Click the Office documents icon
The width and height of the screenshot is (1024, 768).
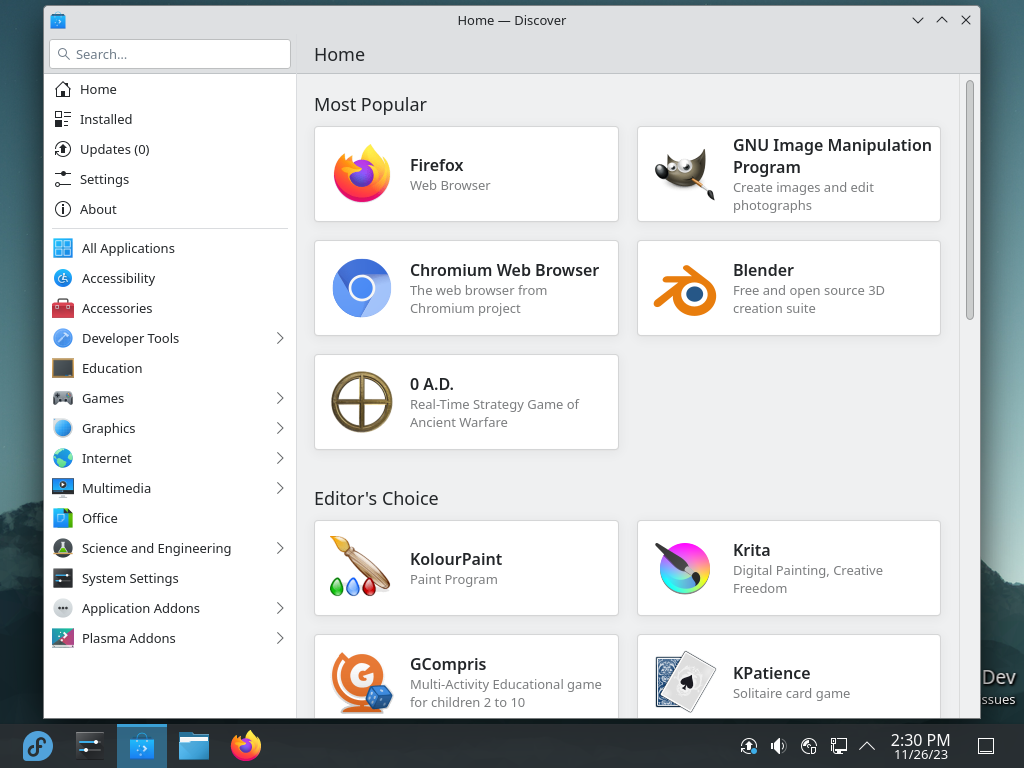(x=63, y=519)
